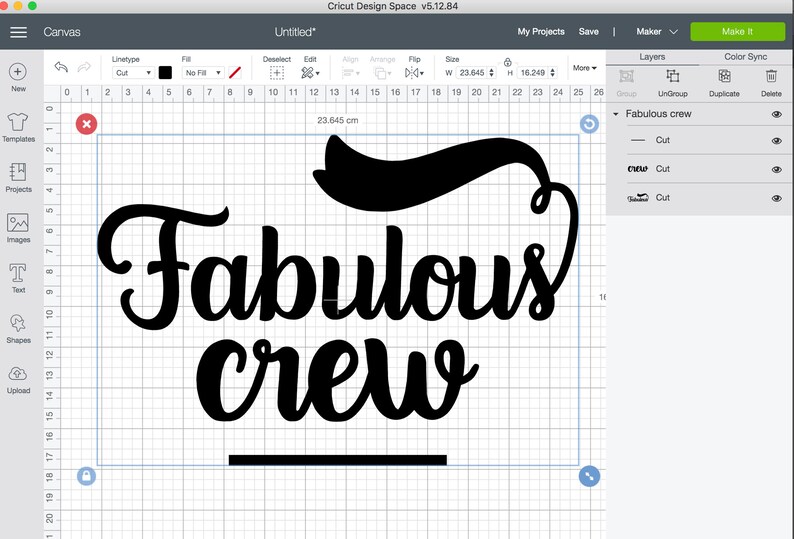794x539 pixels.
Task: Add Text from the sidebar
Action: pyautogui.click(x=18, y=278)
